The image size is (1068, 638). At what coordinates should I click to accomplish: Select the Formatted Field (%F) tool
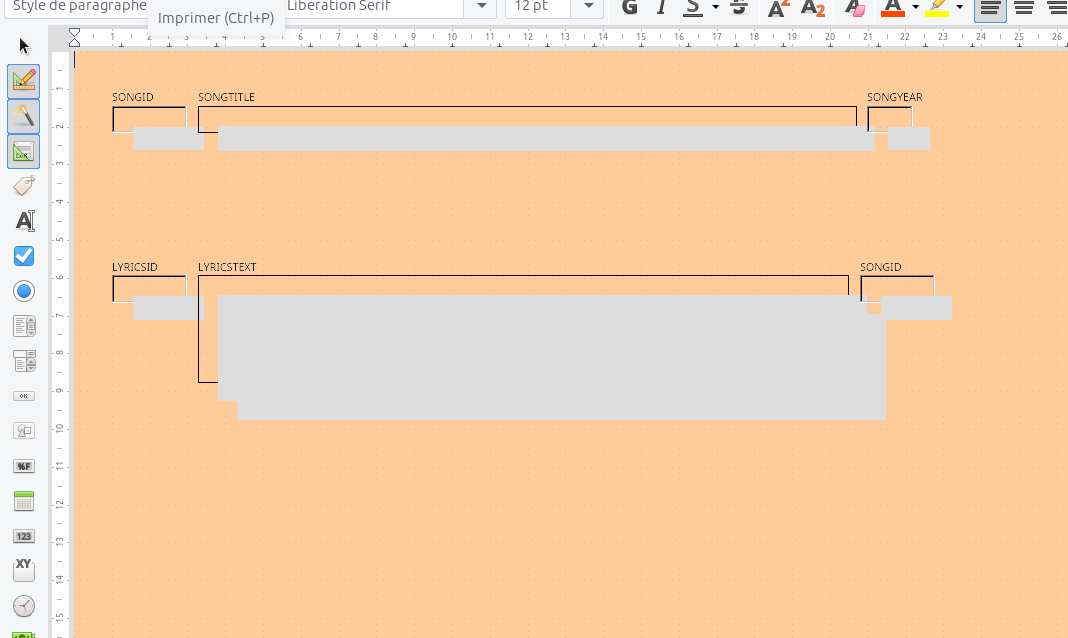[x=24, y=466]
